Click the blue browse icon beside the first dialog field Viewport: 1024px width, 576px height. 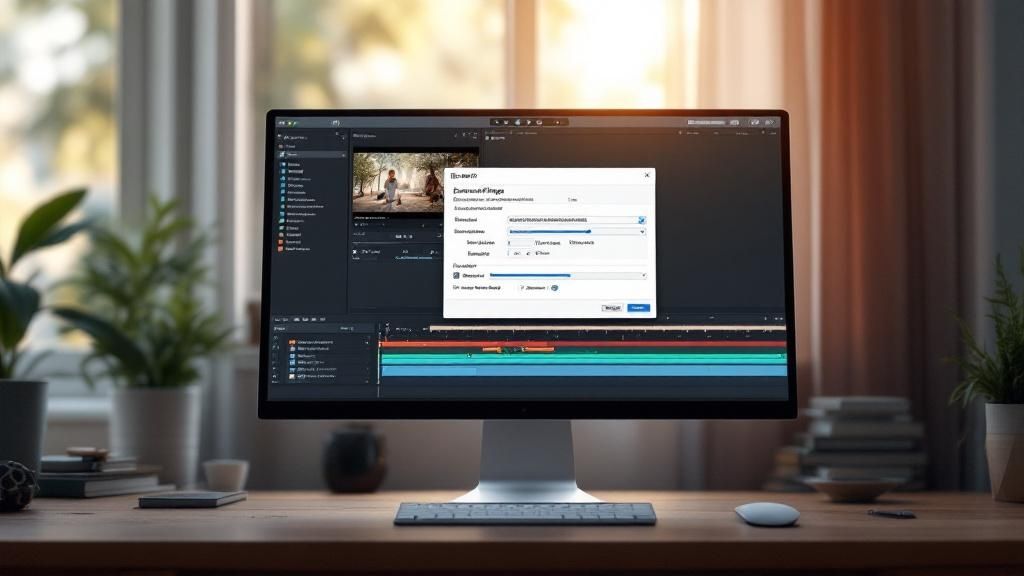pos(641,220)
